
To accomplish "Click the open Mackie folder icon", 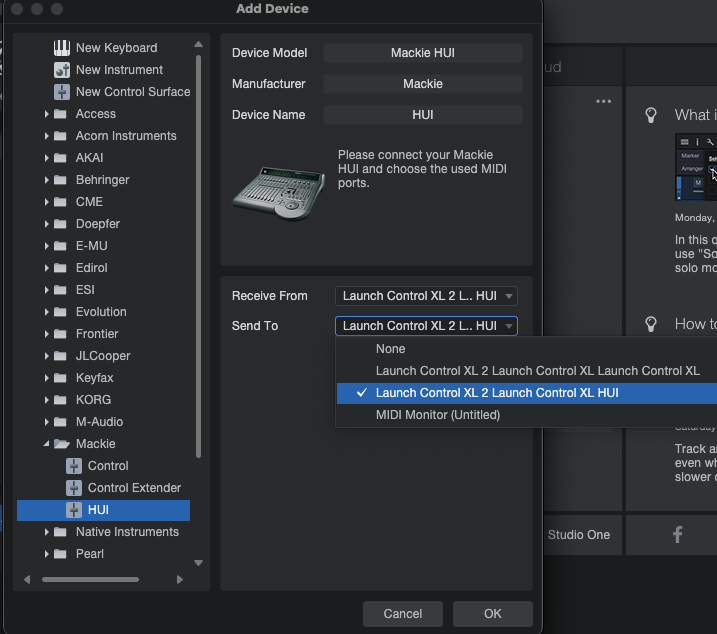I will pos(61,444).
